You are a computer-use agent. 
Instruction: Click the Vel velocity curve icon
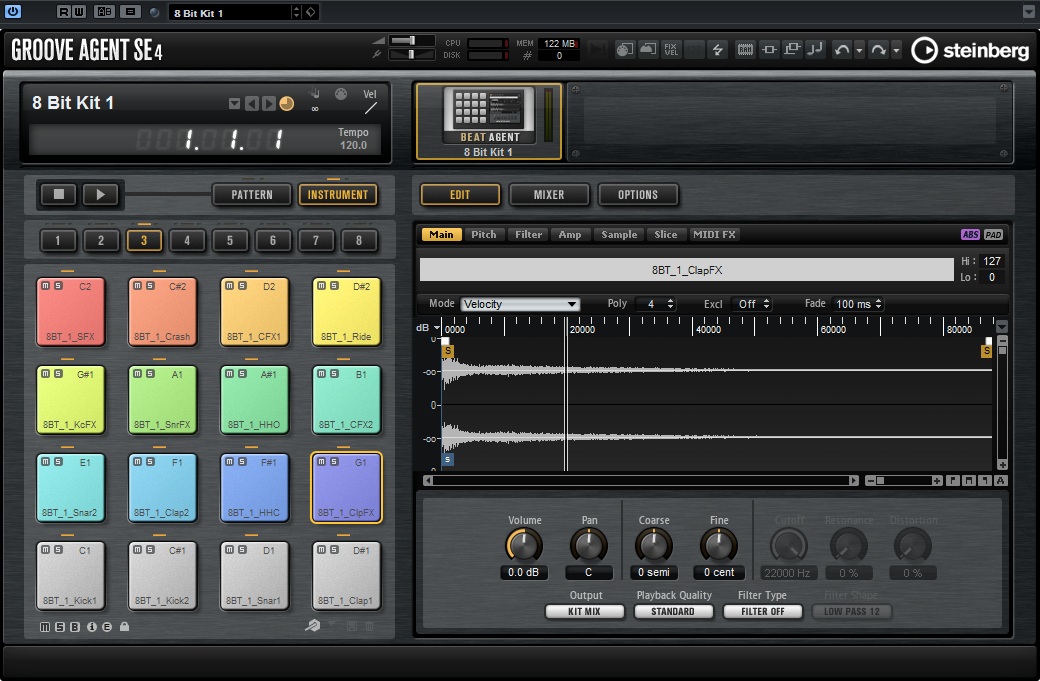[x=370, y=107]
